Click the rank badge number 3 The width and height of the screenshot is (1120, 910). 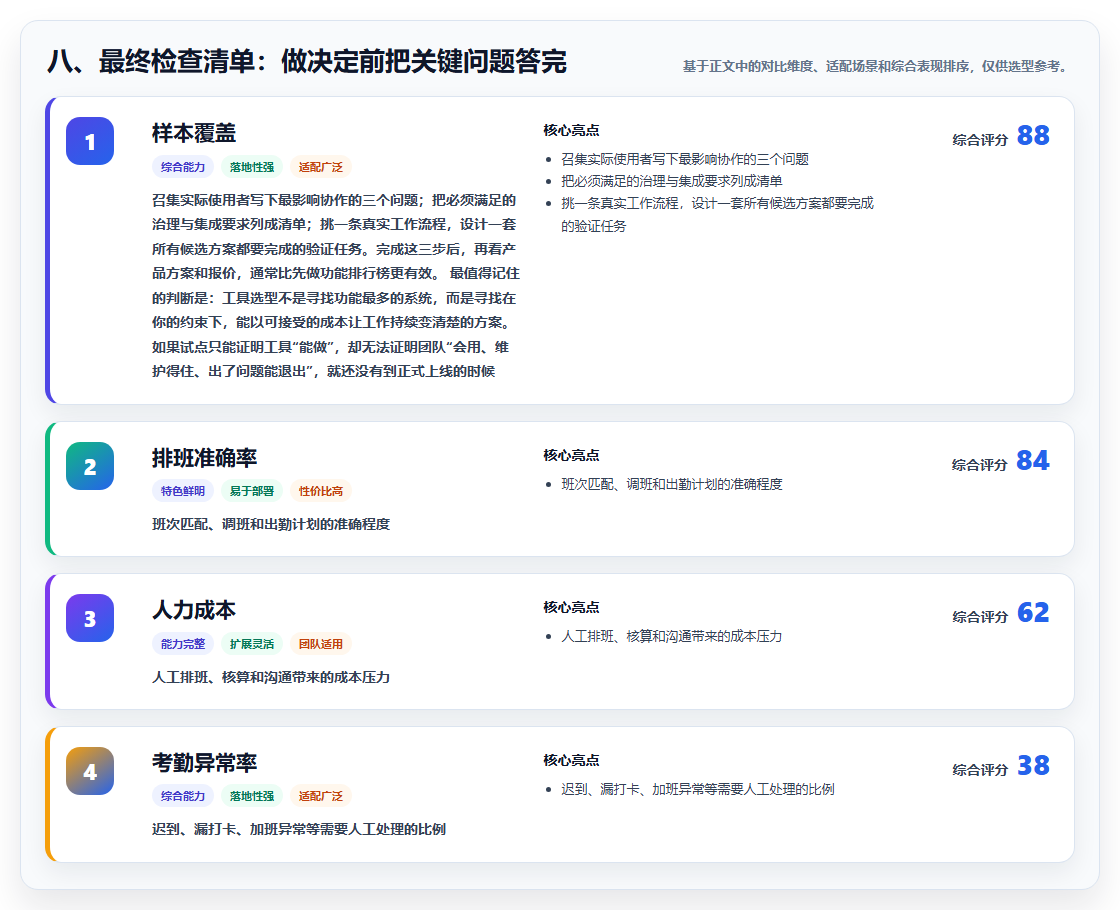click(90, 619)
